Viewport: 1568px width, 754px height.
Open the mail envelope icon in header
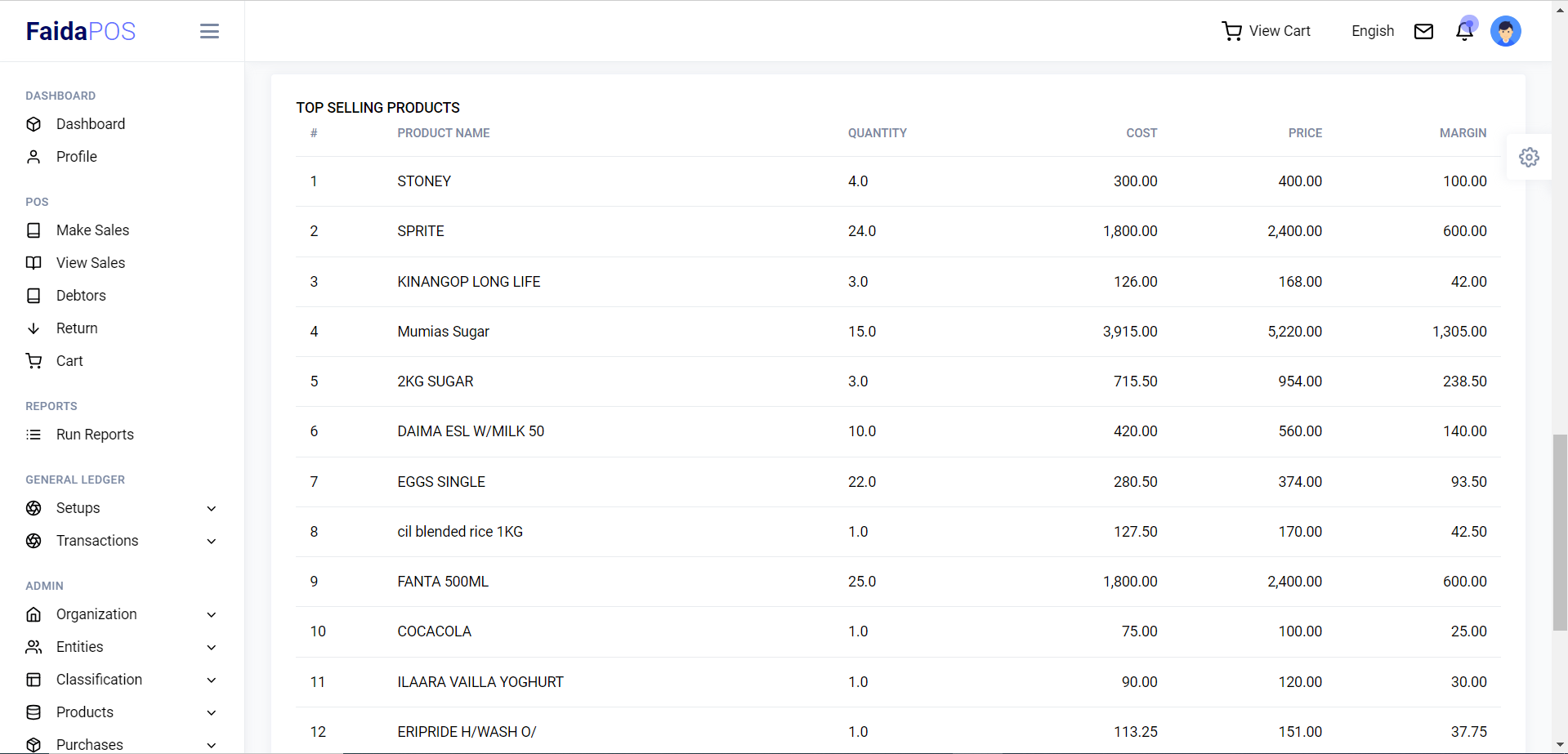tap(1423, 31)
